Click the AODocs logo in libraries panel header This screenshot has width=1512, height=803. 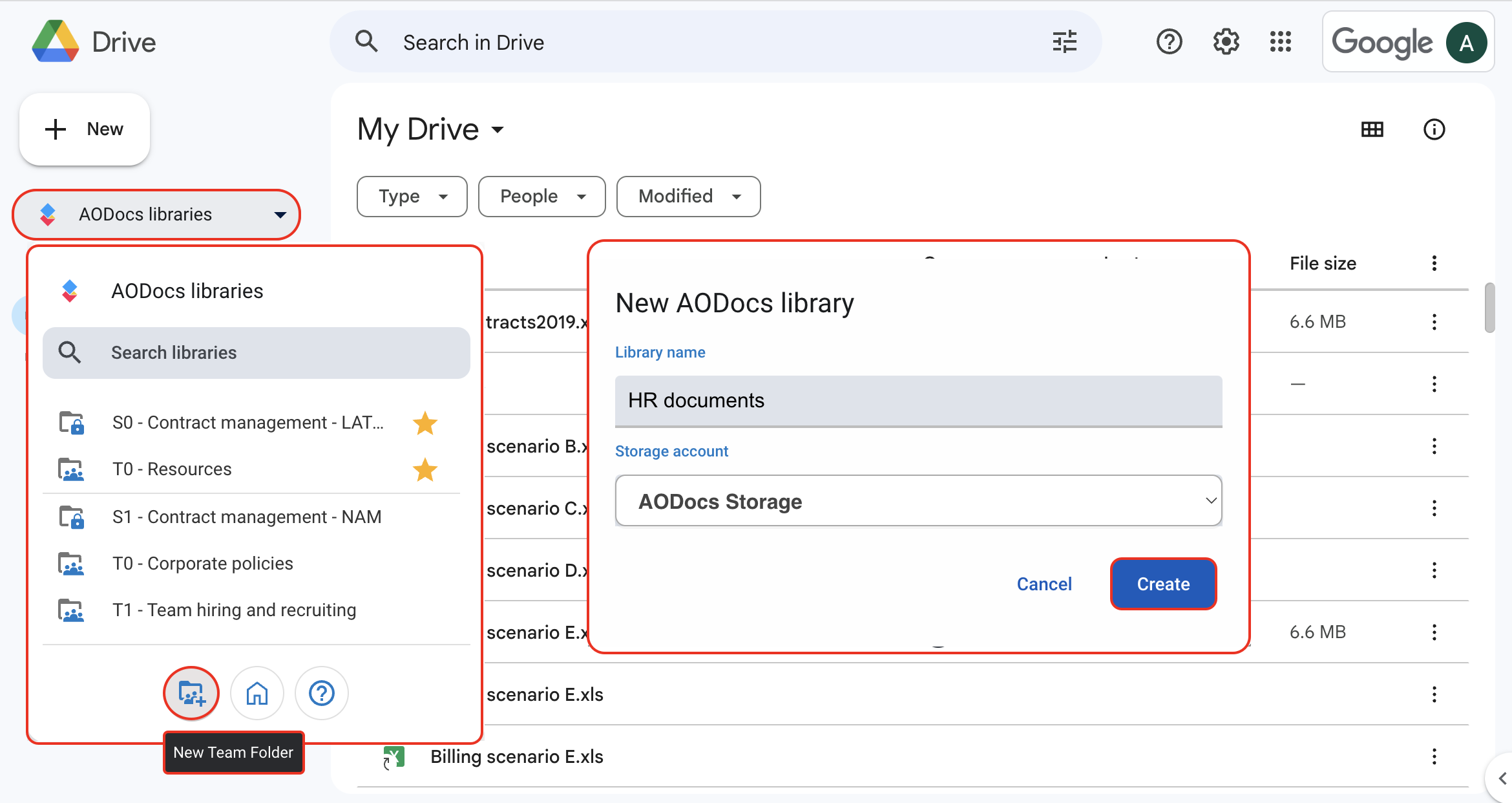[70, 291]
